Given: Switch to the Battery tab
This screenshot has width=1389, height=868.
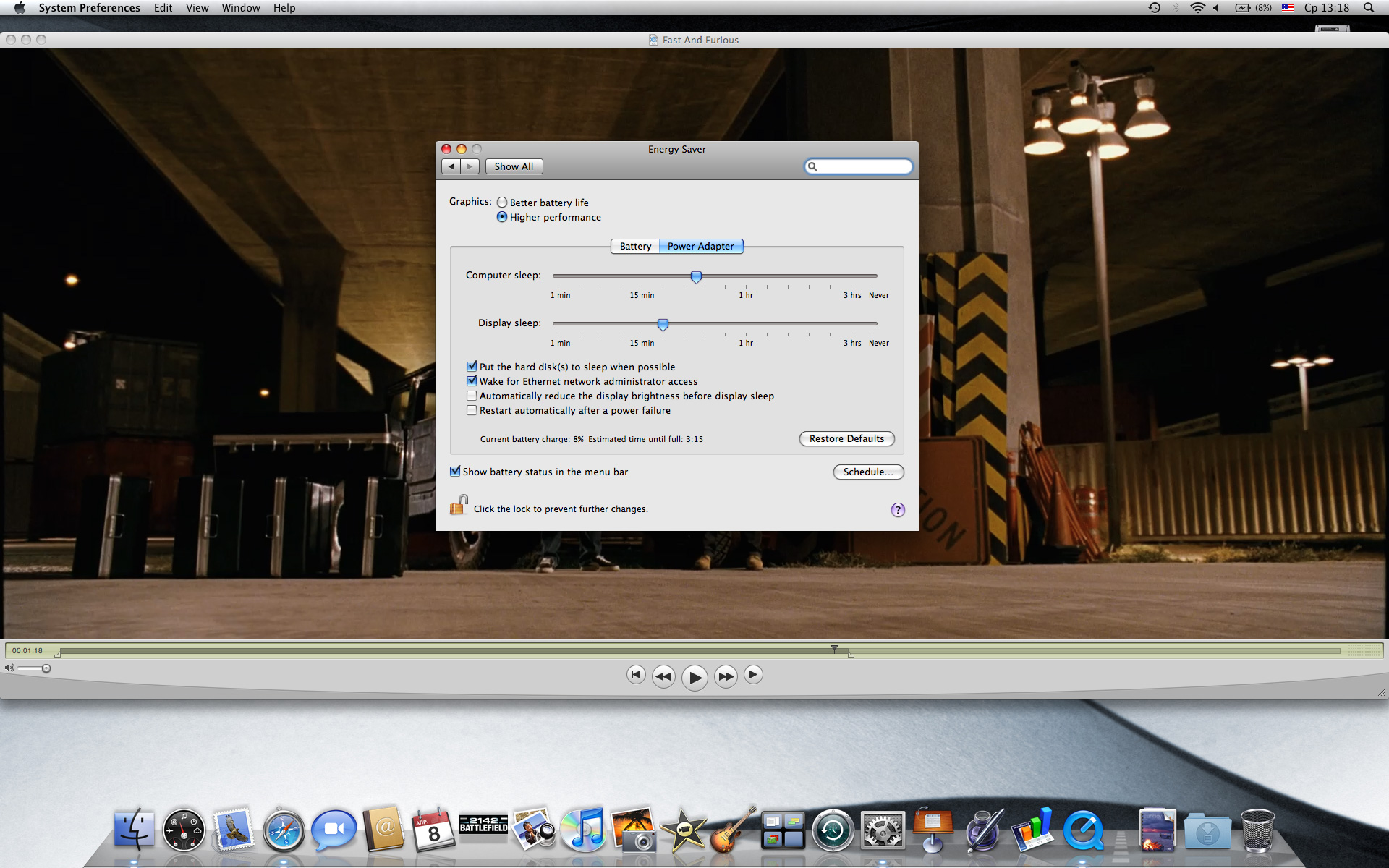Looking at the screenshot, I should tap(635, 247).
